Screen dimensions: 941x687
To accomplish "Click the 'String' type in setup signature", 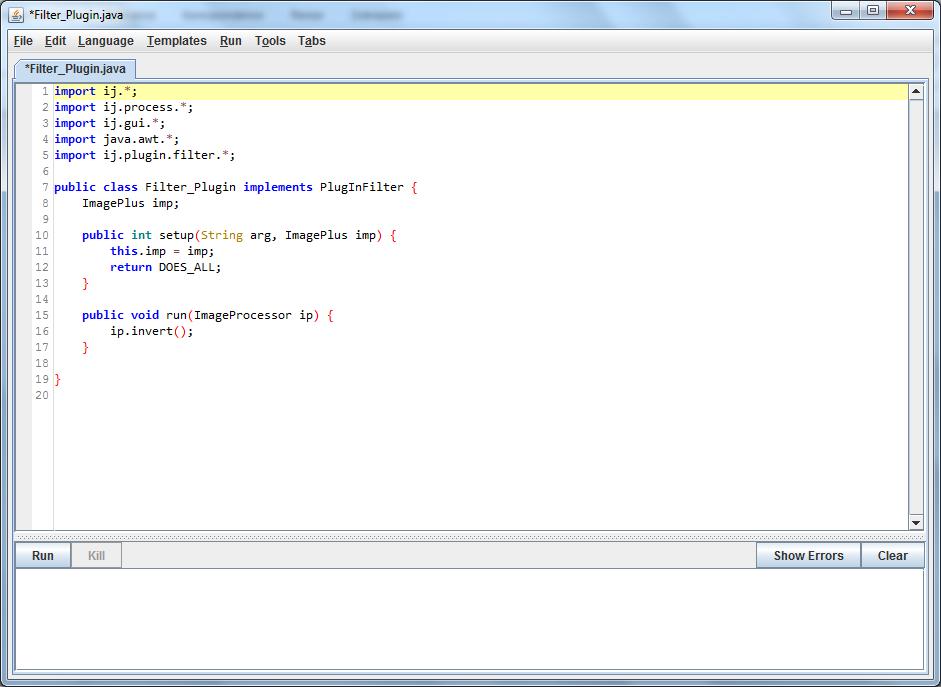I will tap(221, 235).
